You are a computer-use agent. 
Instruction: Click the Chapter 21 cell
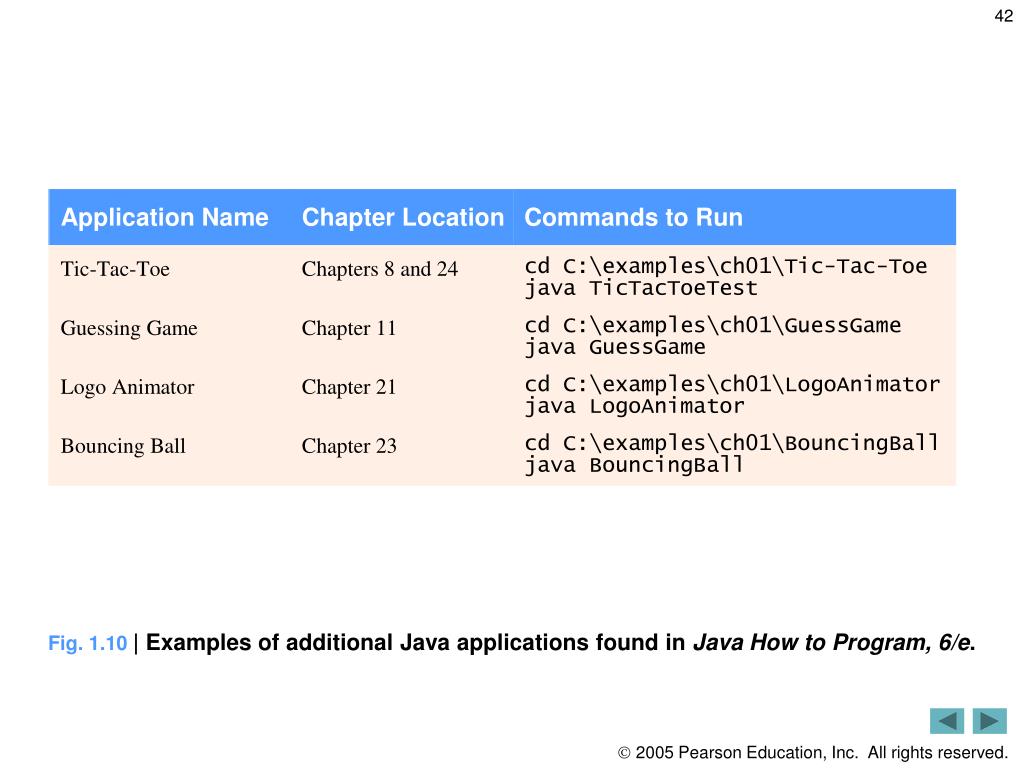pyautogui.click(x=349, y=387)
